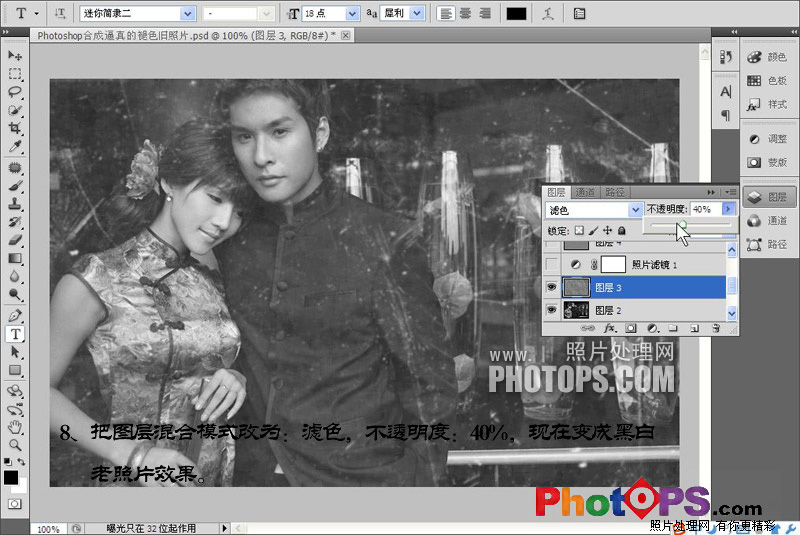
Task: Select the Crop tool
Action: tap(15, 129)
